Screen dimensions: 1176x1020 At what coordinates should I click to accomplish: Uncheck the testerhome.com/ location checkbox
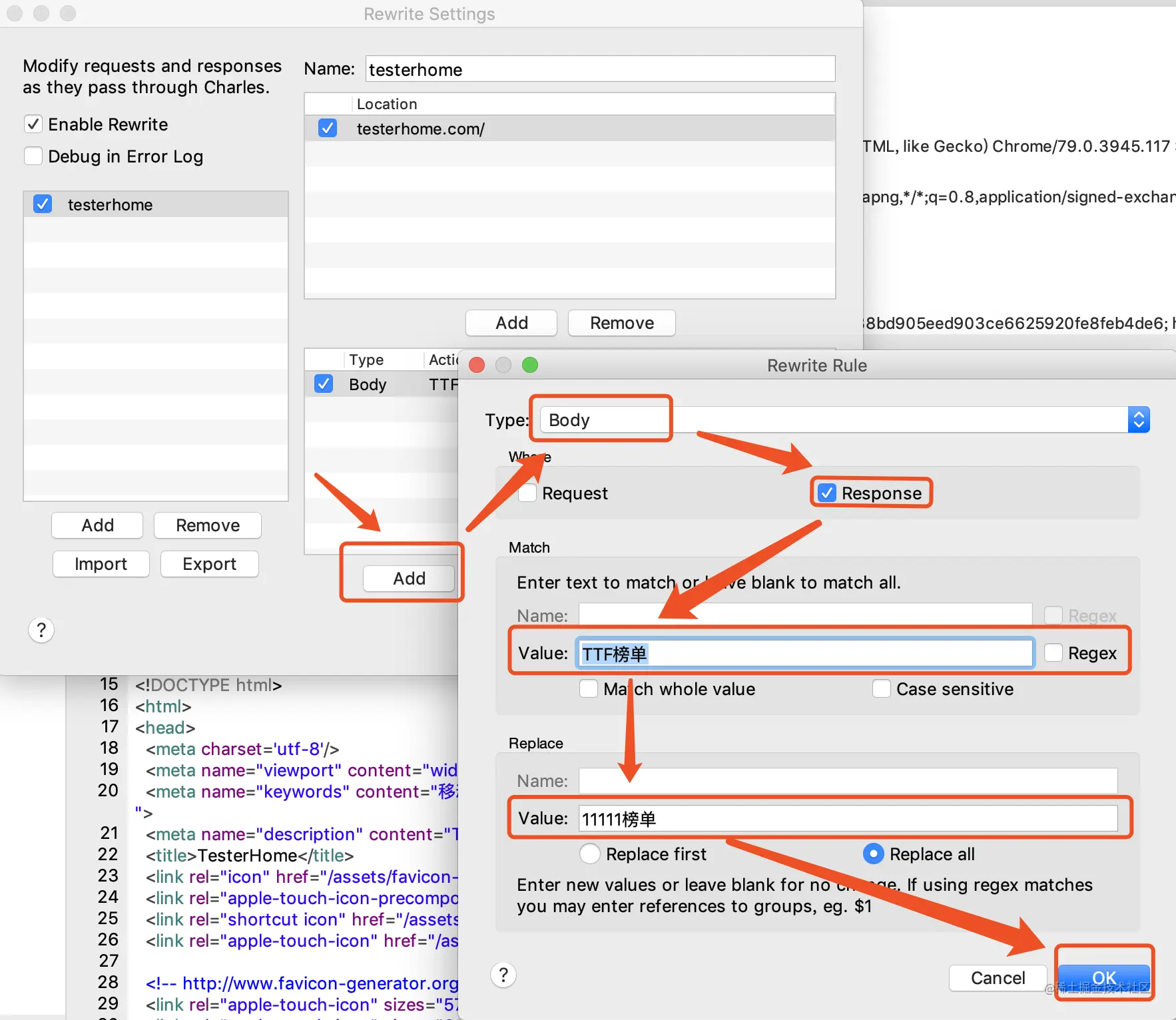(328, 128)
